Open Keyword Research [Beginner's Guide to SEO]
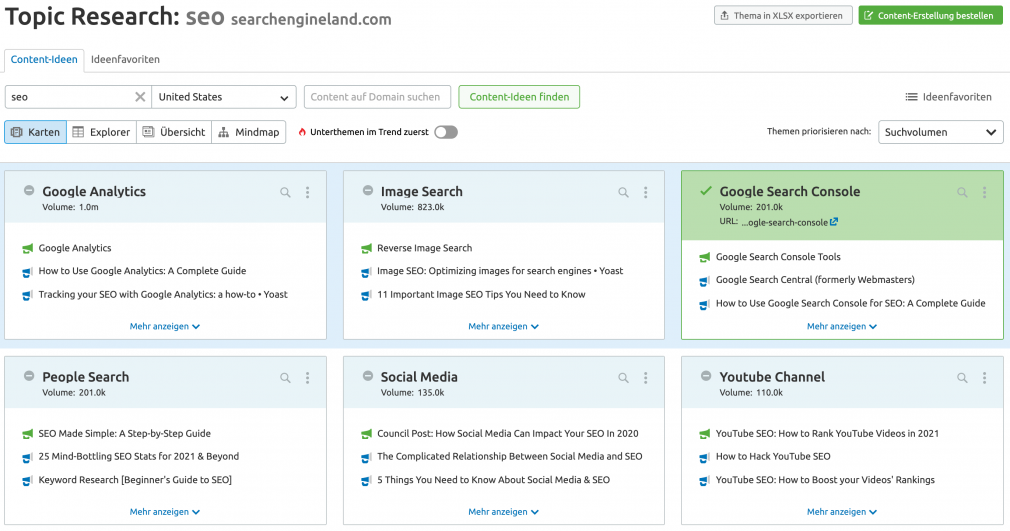The image size is (1010, 531). pos(135,480)
